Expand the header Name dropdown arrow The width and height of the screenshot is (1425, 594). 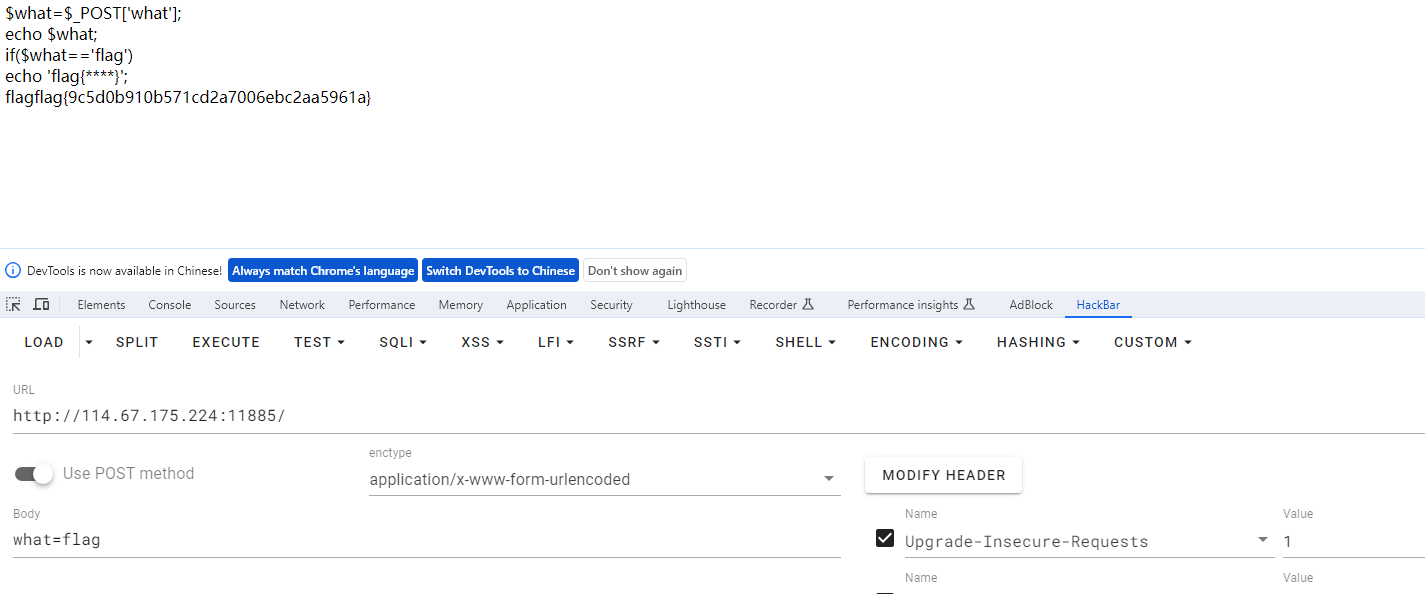pos(1262,541)
